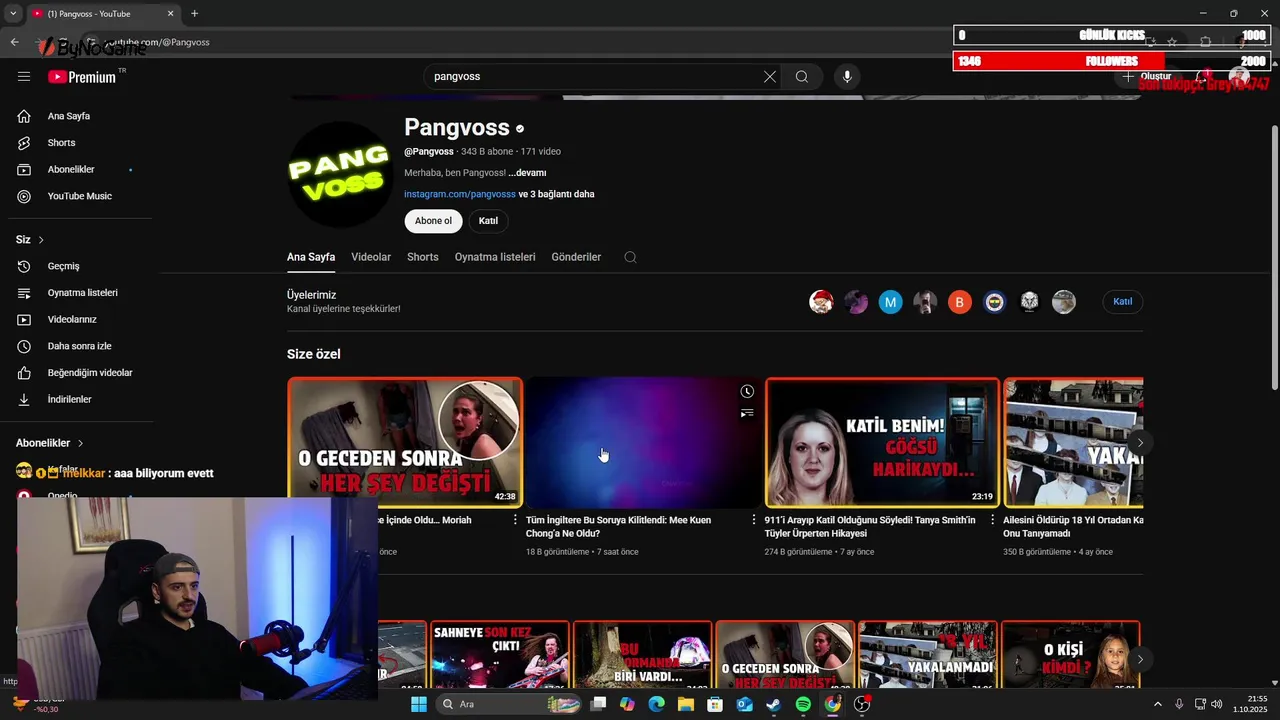
Task: Click the Abone ol subscribe button
Action: click(433, 221)
